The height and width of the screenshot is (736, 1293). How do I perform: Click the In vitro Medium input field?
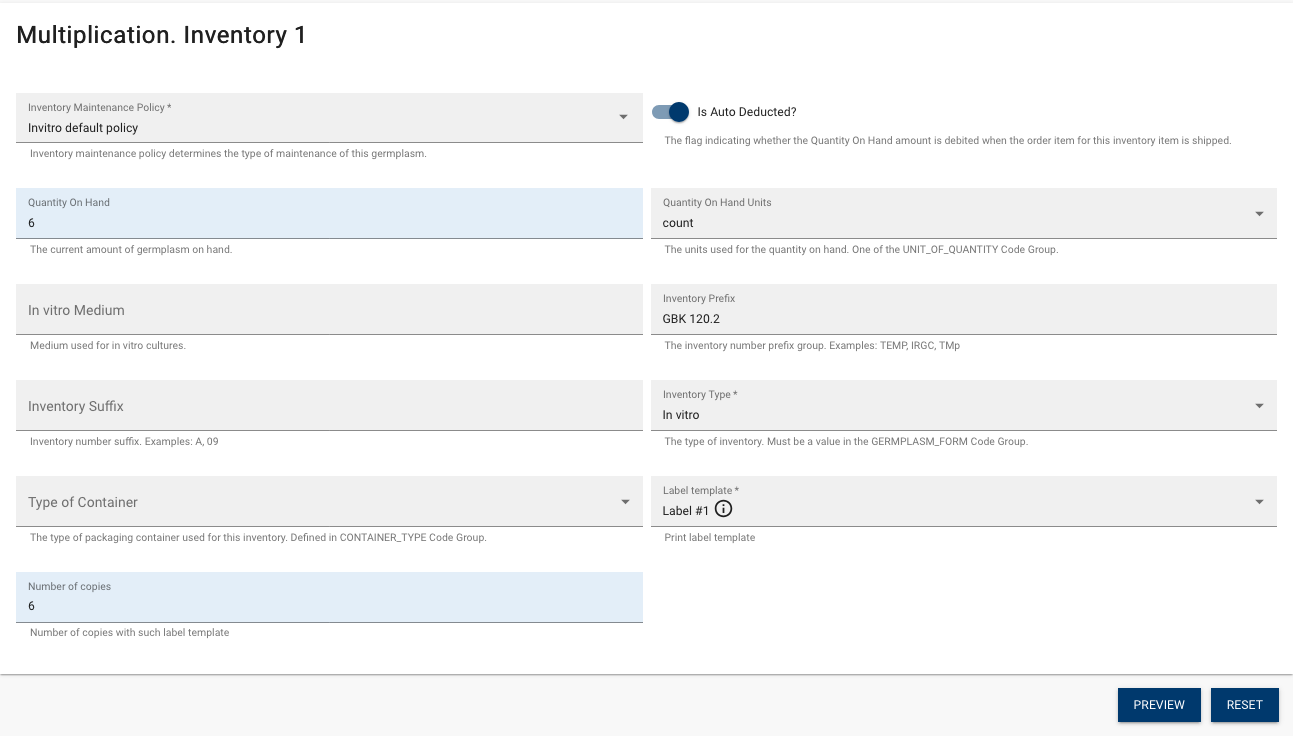[329, 309]
